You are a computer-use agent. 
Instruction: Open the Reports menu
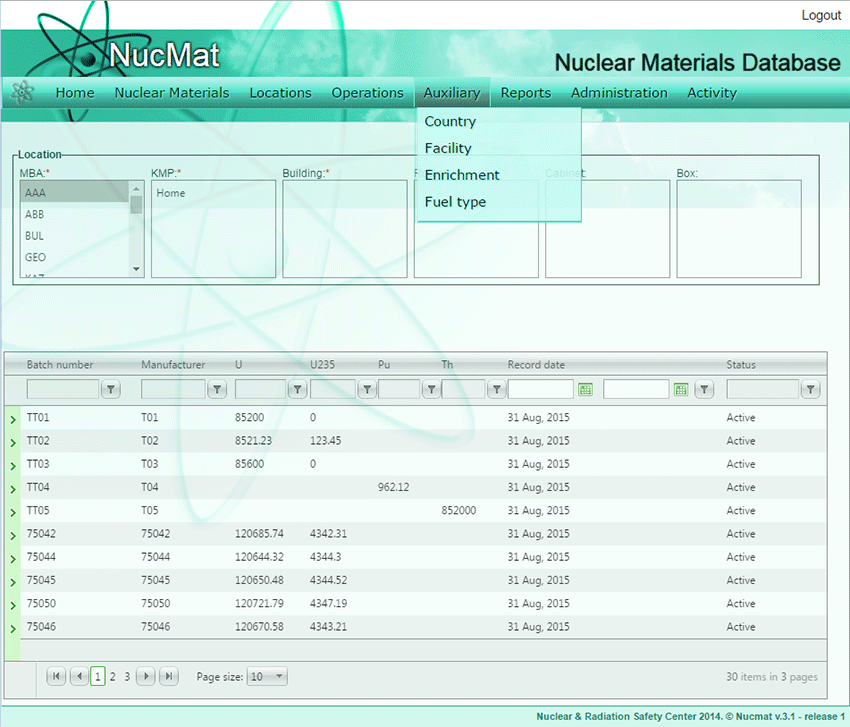click(x=525, y=93)
